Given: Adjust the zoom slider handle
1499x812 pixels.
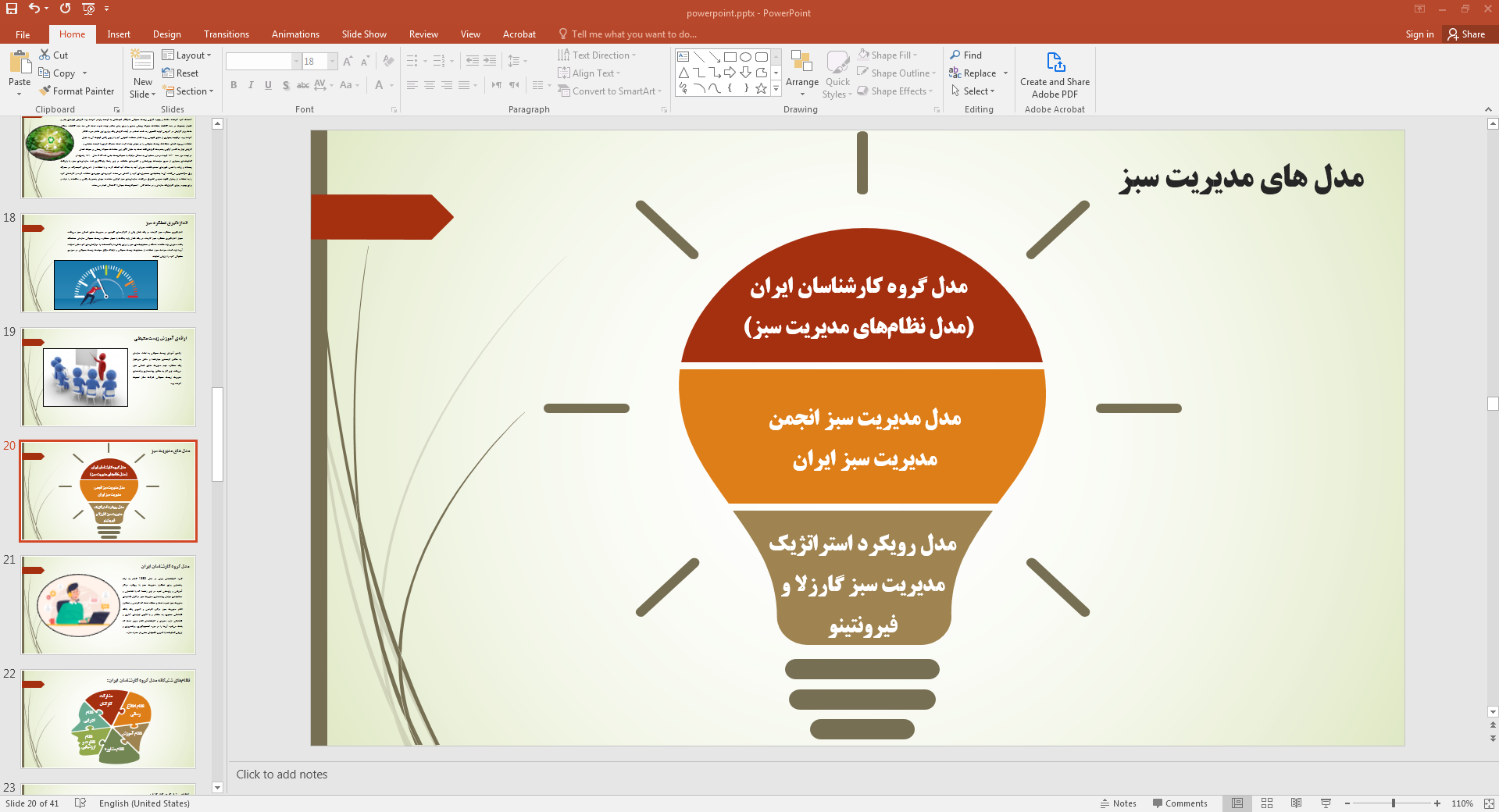Looking at the screenshot, I should pos(1393,803).
